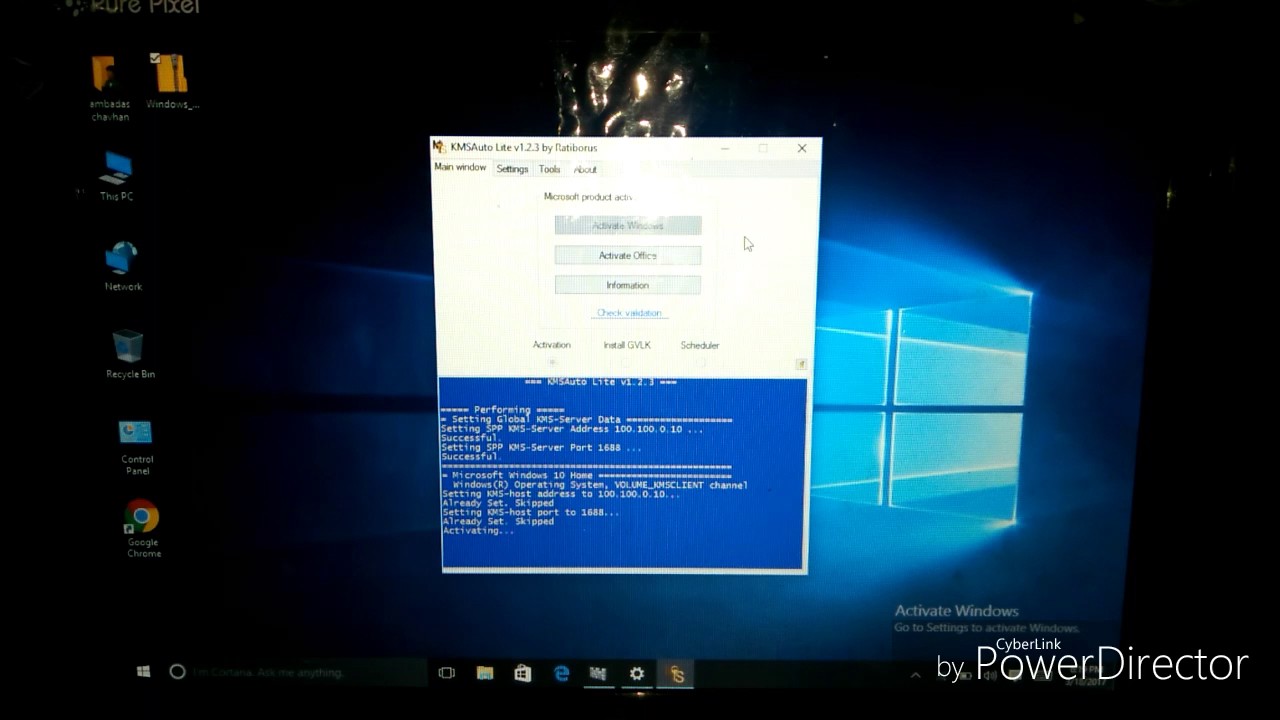1280x720 pixels.
Task: Click 'Setting KMS-host port to 1688...' console line
Action: 531,513
